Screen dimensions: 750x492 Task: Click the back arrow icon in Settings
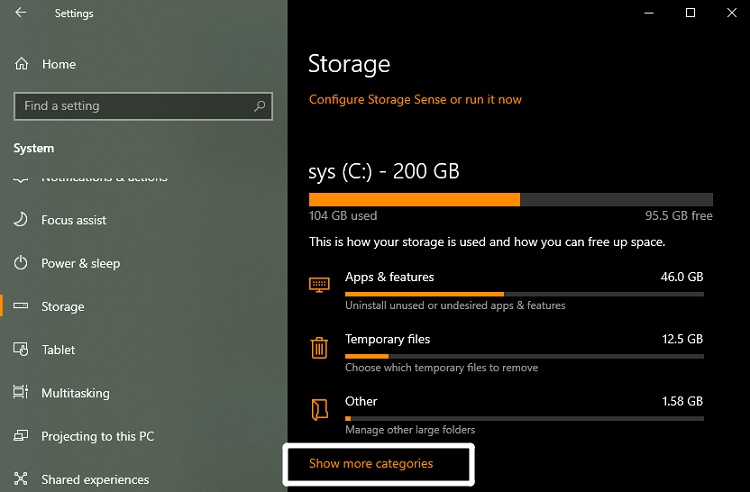tap(21, 12)
